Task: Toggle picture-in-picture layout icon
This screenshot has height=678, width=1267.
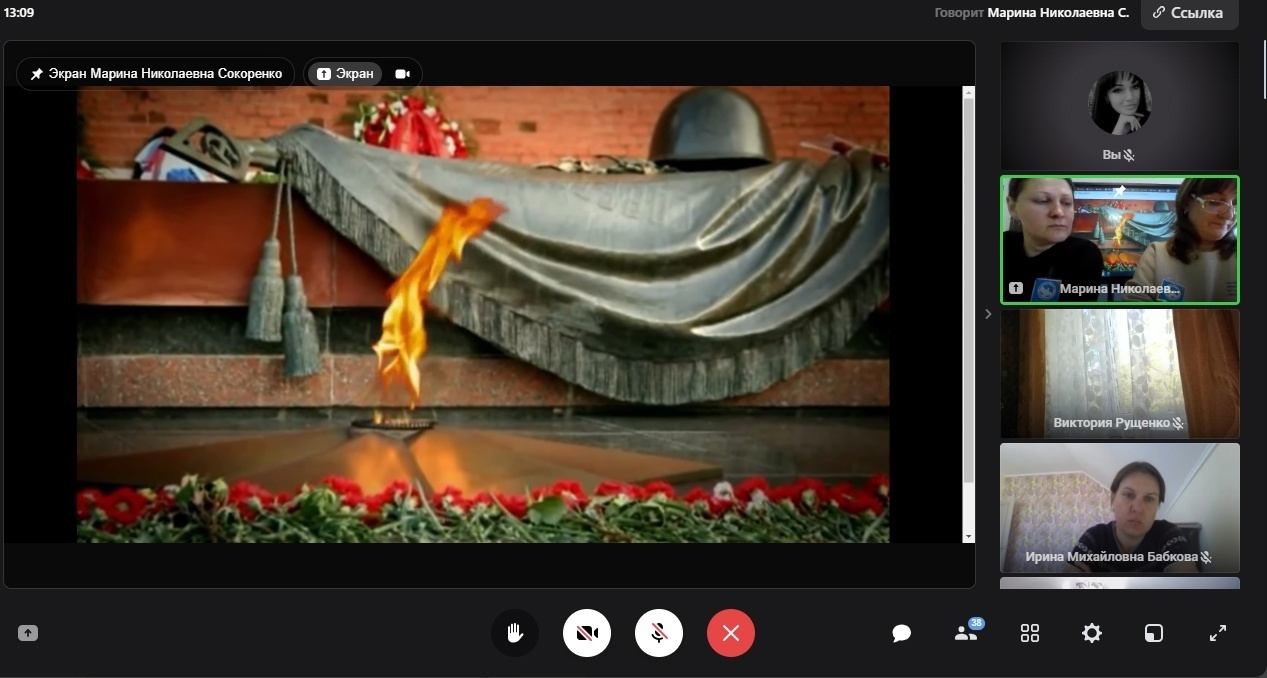Action: [1154, 633]
